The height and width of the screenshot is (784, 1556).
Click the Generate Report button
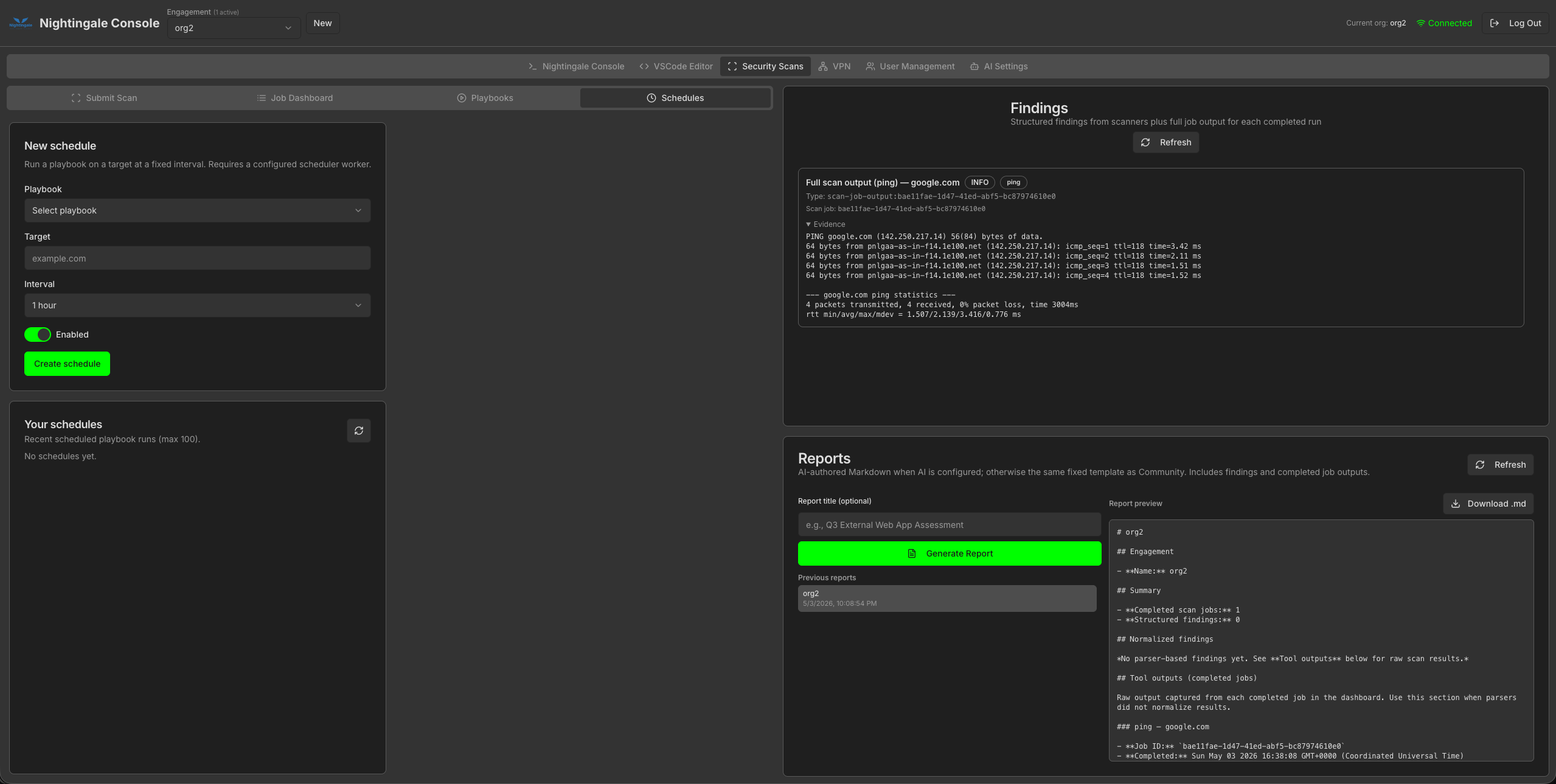[x=949, y=553]
